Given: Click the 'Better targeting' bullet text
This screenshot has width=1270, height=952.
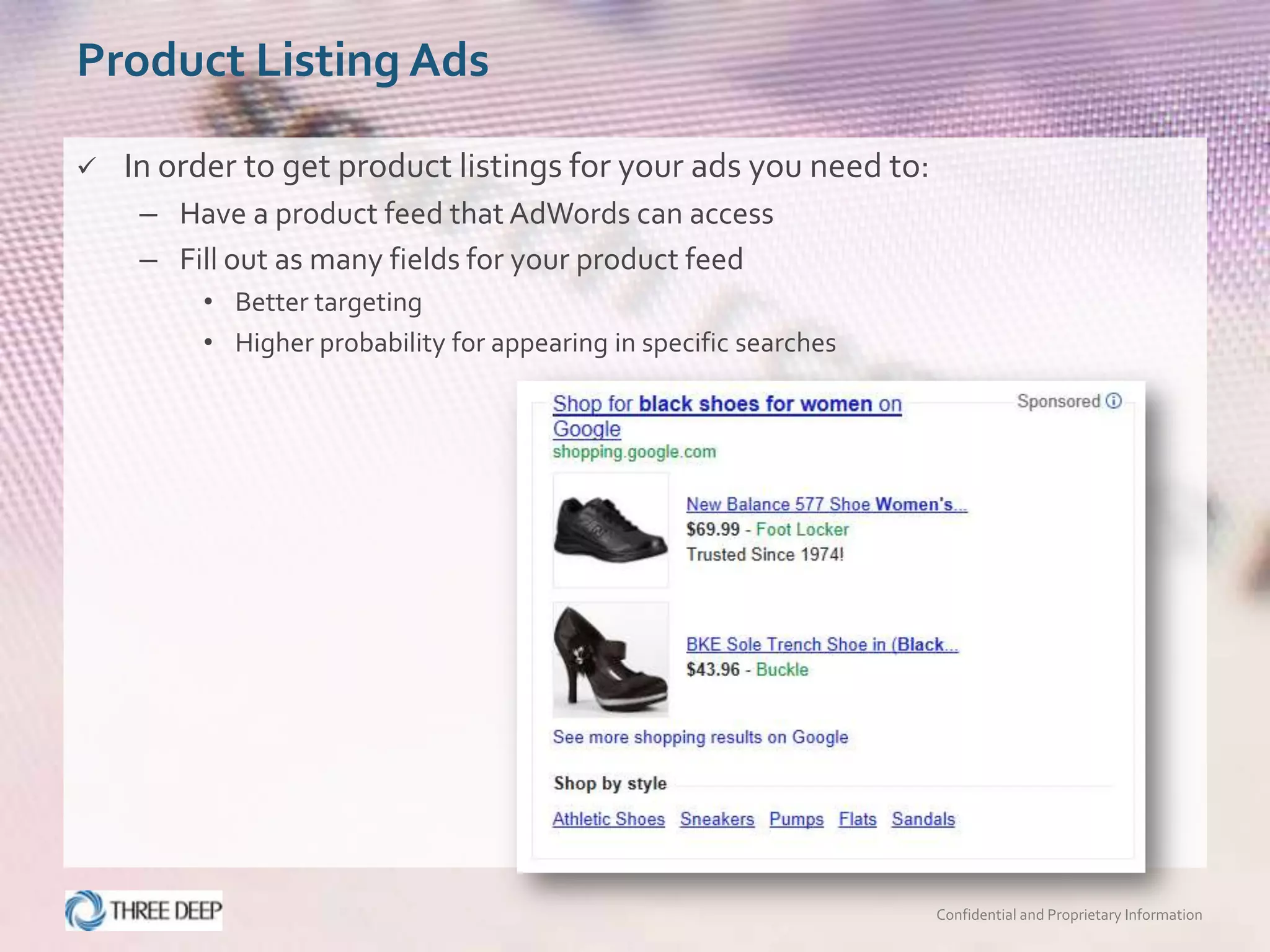Looking at the screenshot, I should pos(328,302).
